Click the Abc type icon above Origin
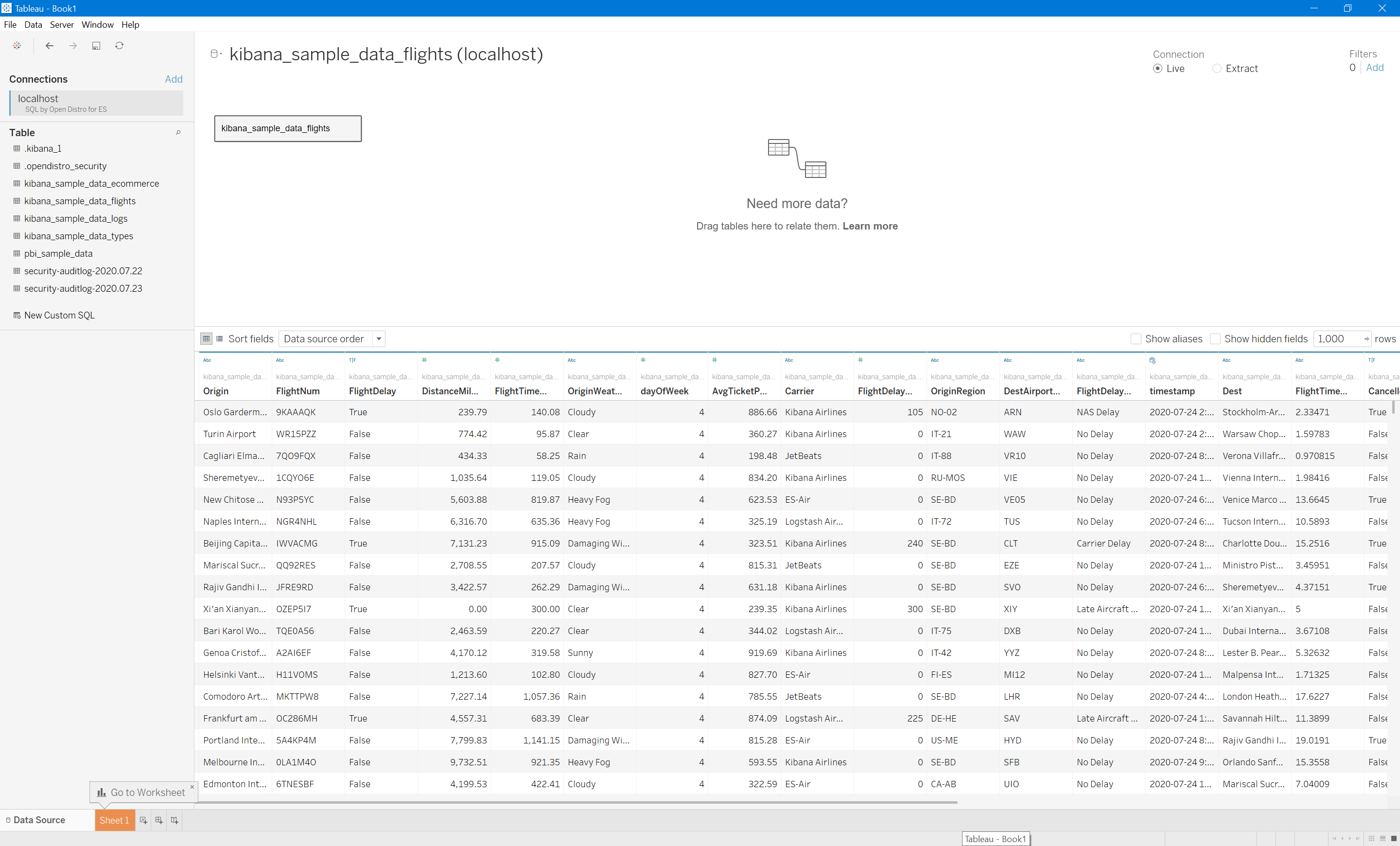 [x=208, y=360]
